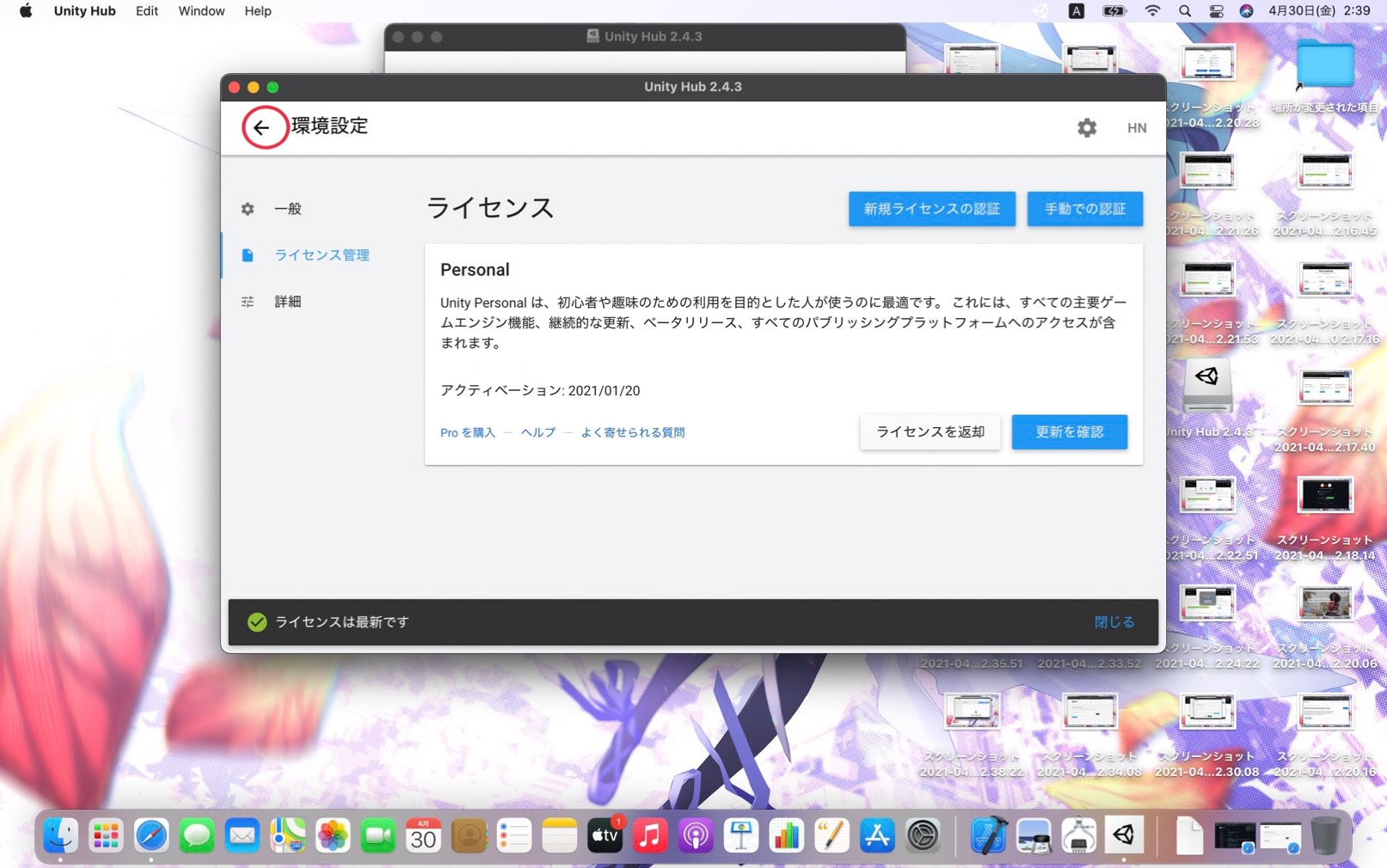Click the sliders icon beside 詳細
Viewport: 1387px width, 868px height.
pos(248,302)
